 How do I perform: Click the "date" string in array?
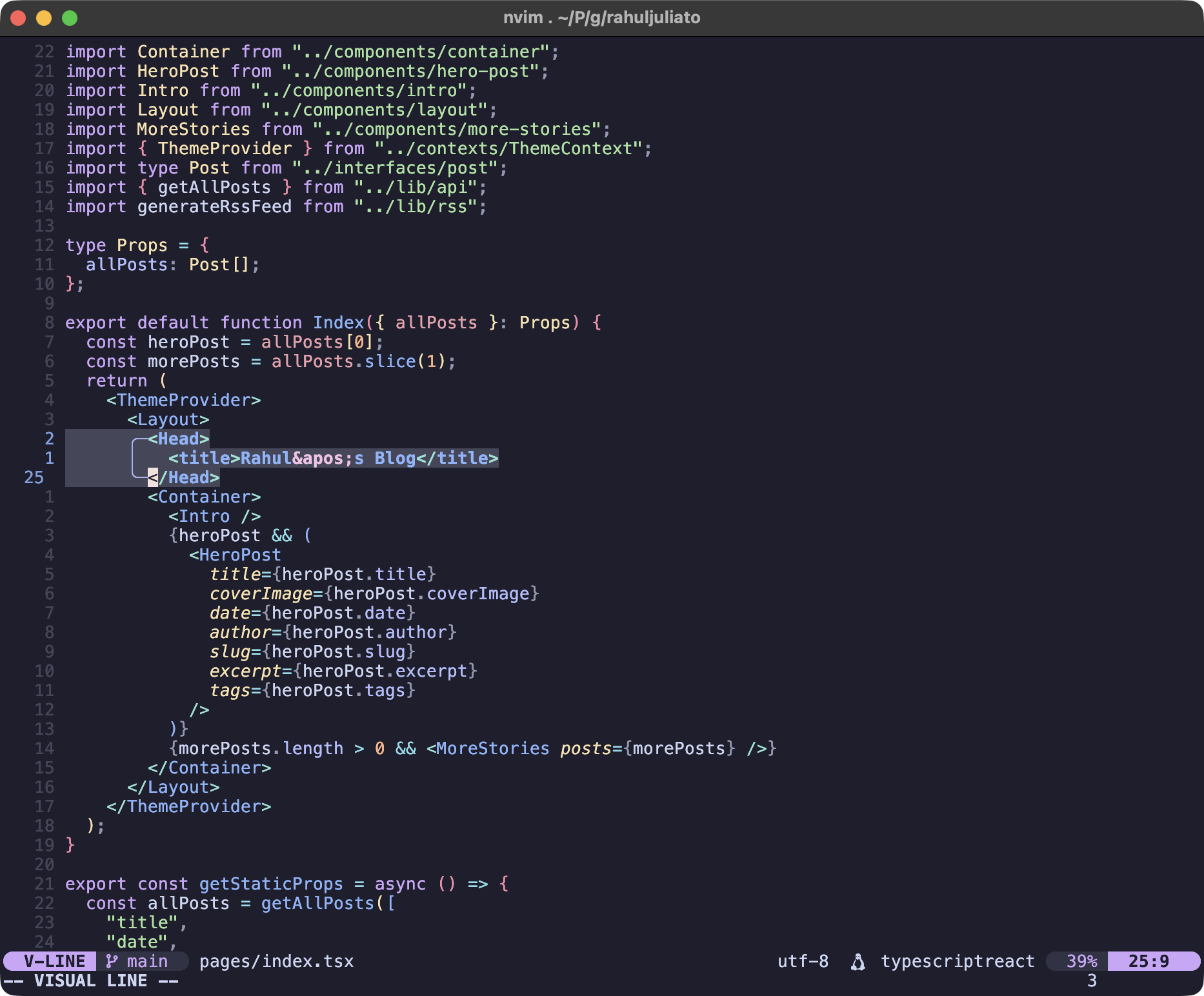click(137, 942)
